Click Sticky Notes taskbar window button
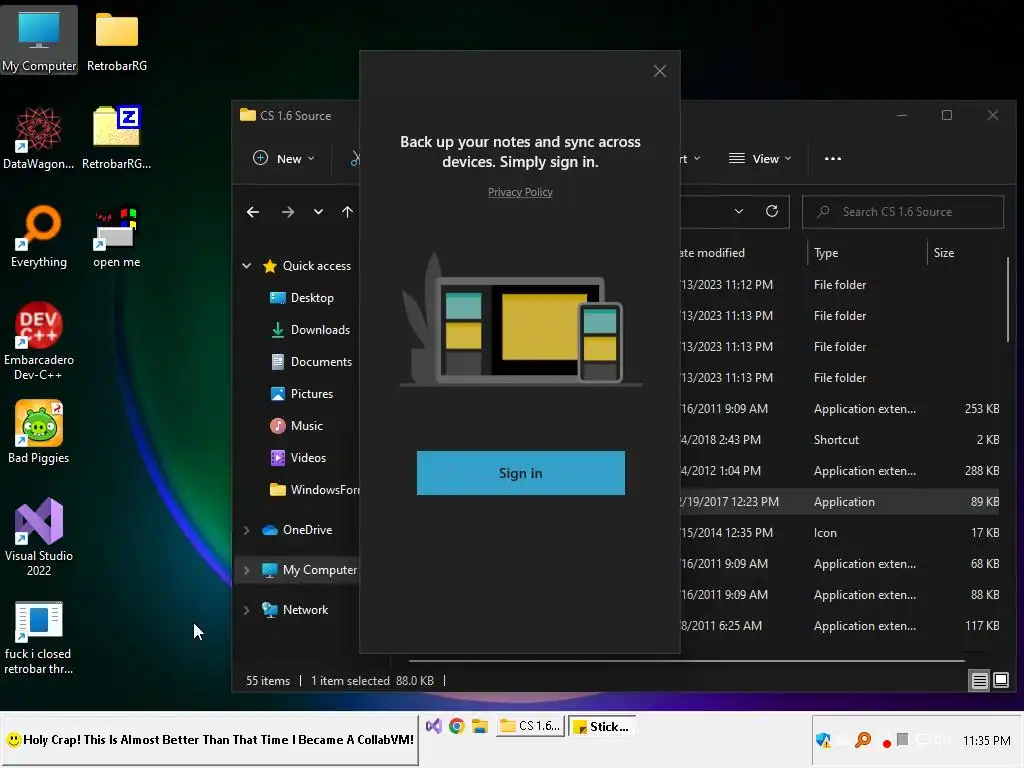This screenshot has height=768, width=1024. click(601, 726)
